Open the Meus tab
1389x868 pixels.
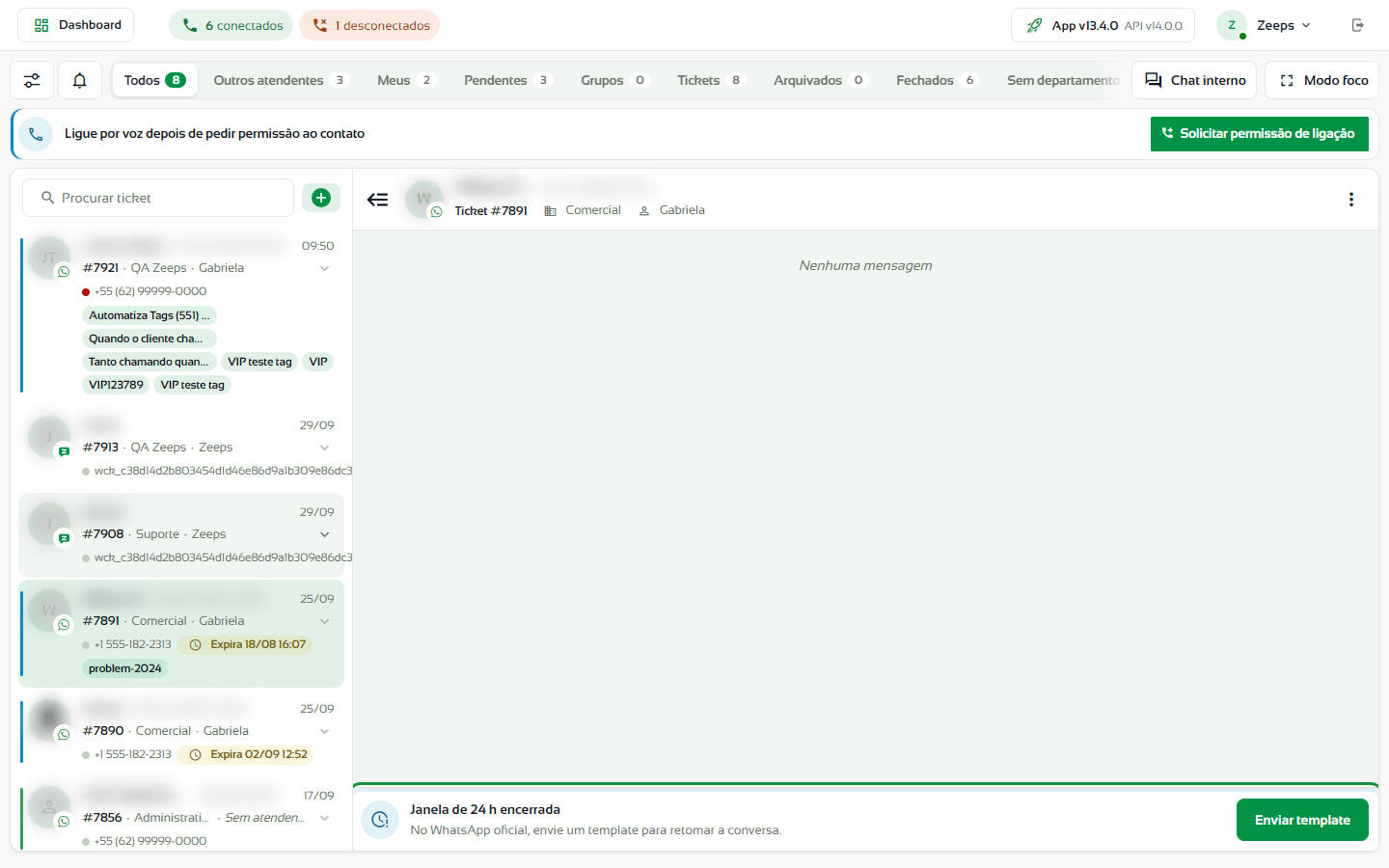tap(405, 80)
